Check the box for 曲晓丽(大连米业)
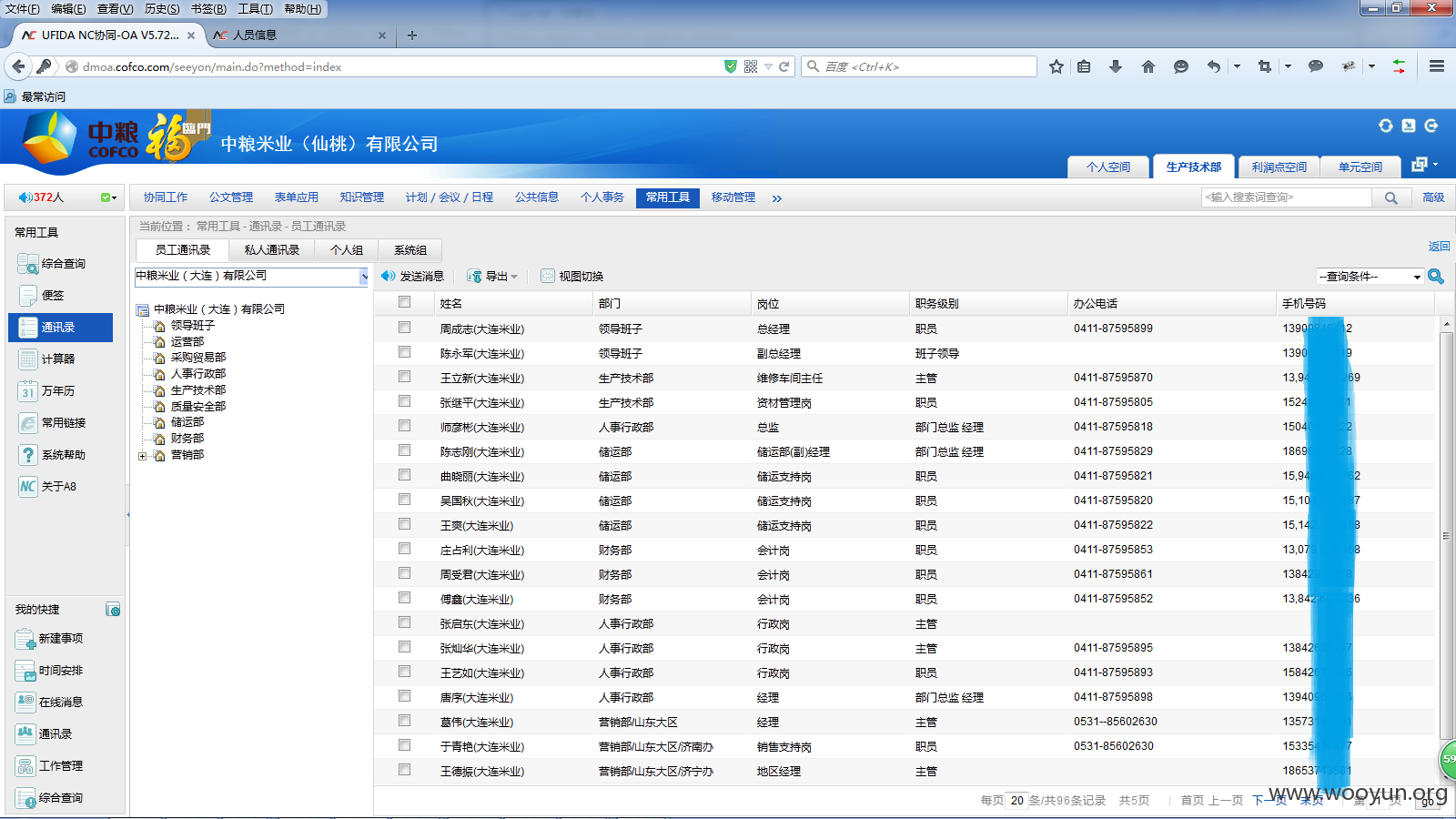Viewport: 1456px width, 819px height. pos(404,475)
